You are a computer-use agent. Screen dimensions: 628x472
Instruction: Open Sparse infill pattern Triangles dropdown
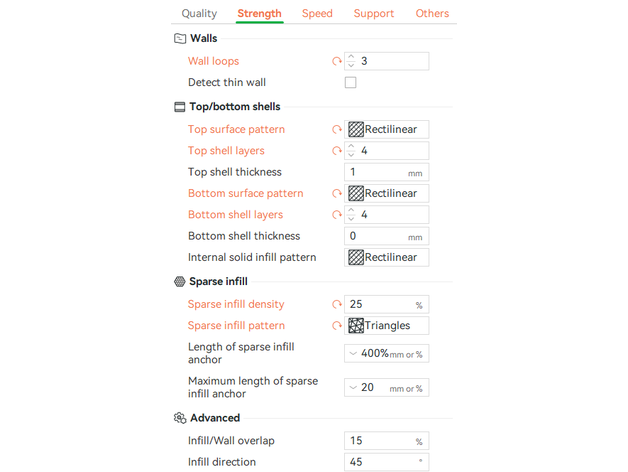(387, 326)
